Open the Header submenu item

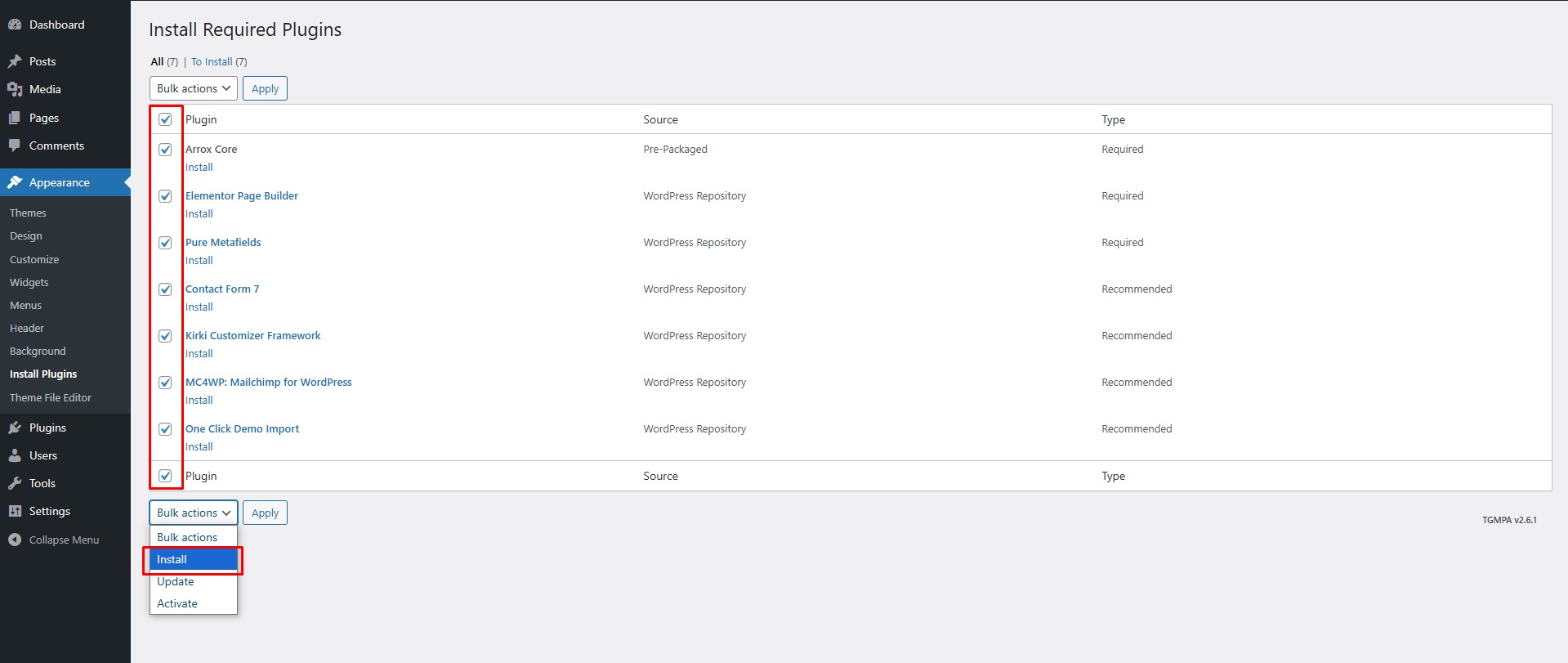27,328
